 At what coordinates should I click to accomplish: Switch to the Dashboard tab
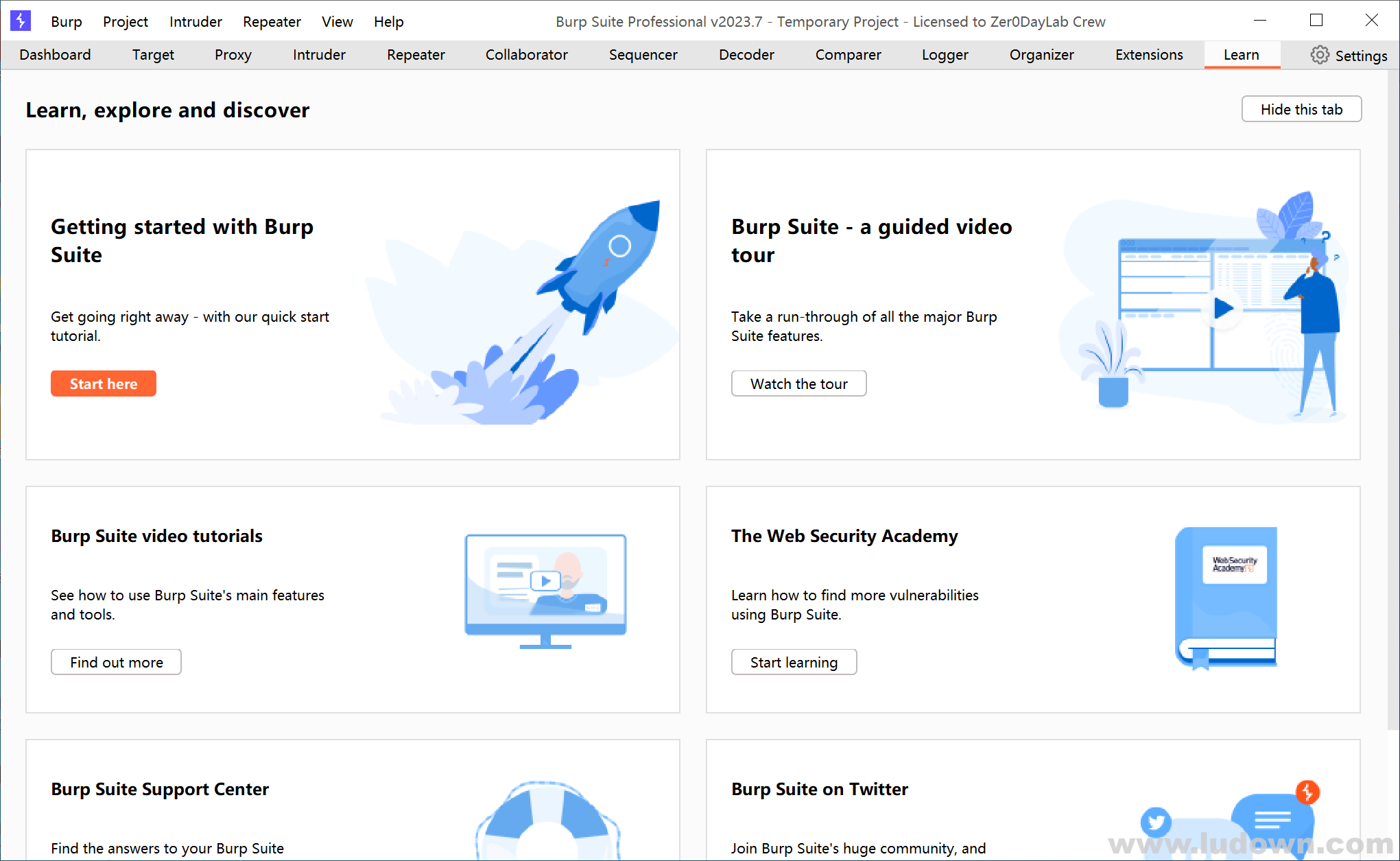[55, 55]
